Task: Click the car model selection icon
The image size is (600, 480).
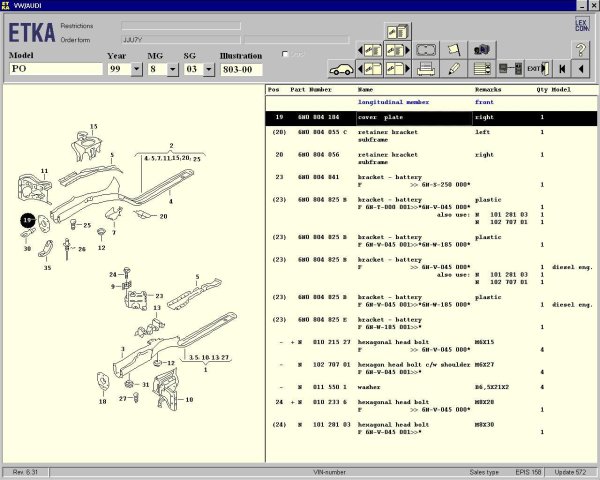Action: point(341,69)
